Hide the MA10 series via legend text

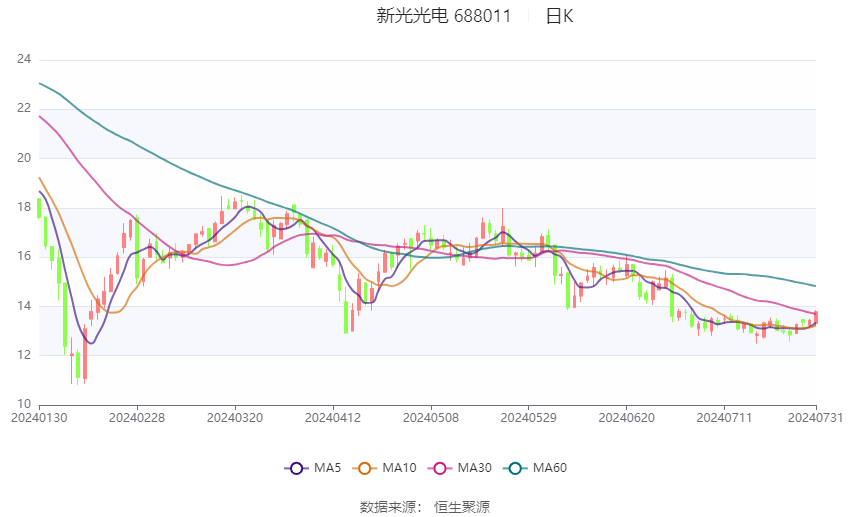399,468
